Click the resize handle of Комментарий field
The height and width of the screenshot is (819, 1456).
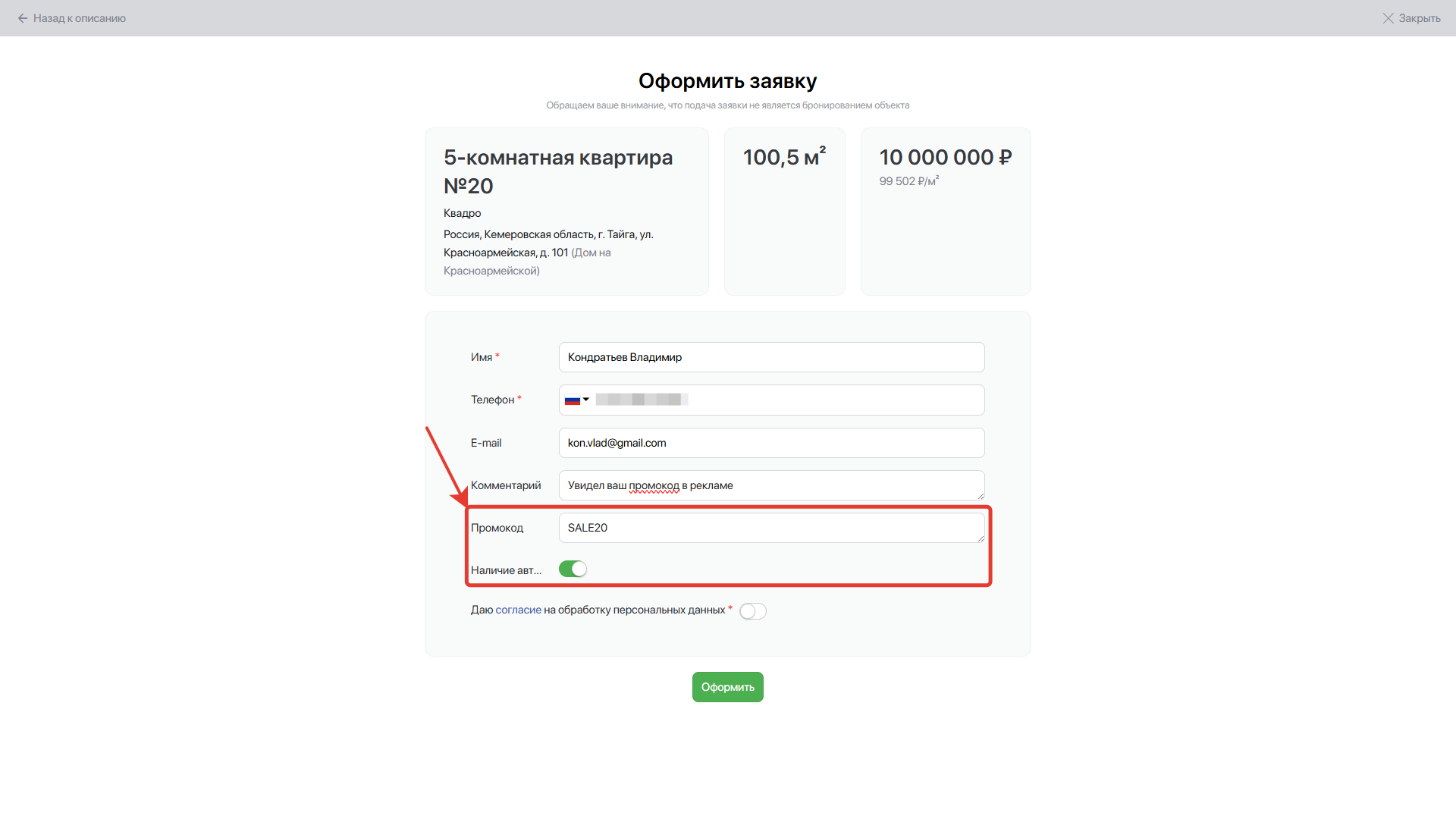[981, 496]
